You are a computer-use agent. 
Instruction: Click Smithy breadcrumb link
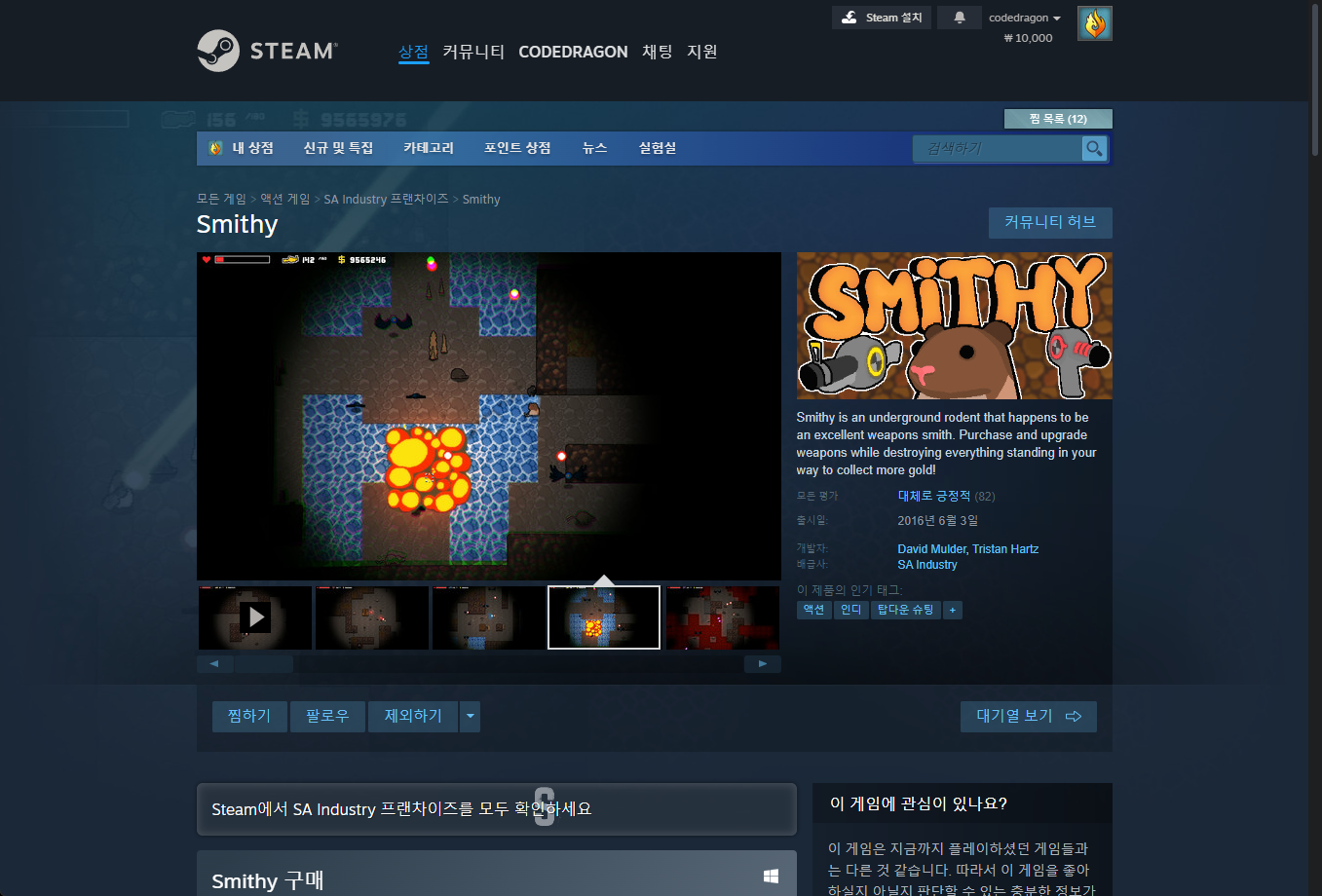tap(481, 199)
